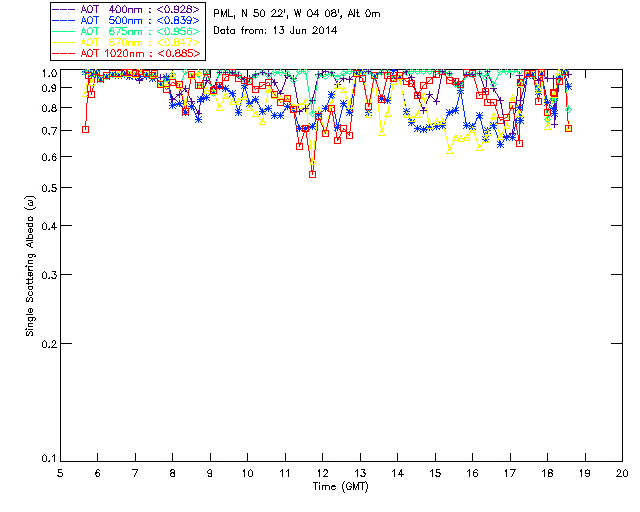Click the Single Scattering Albedo axis title
Screen dimensions: 640x512
[x=30, y=266]
